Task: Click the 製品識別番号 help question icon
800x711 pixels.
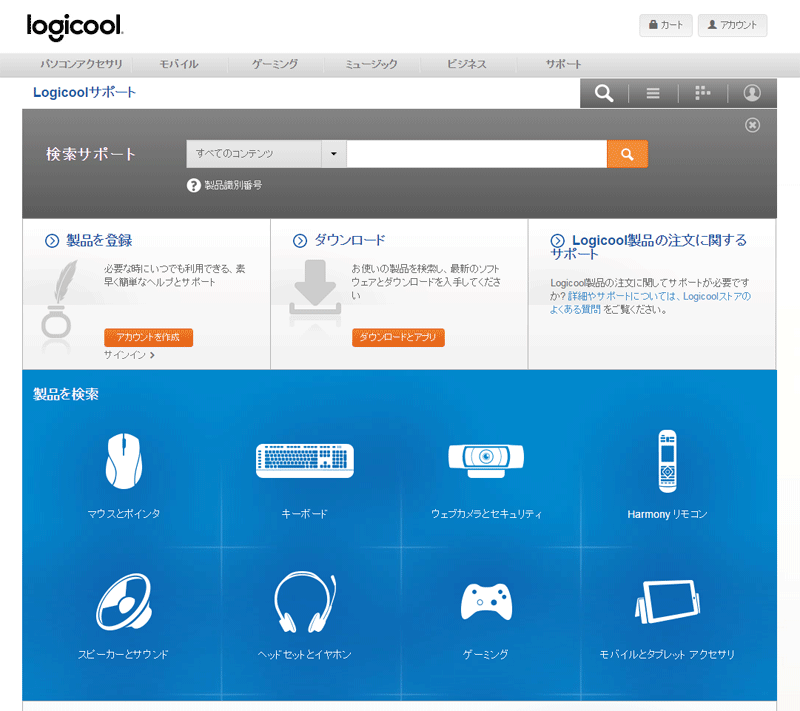Action: (193, 185)
